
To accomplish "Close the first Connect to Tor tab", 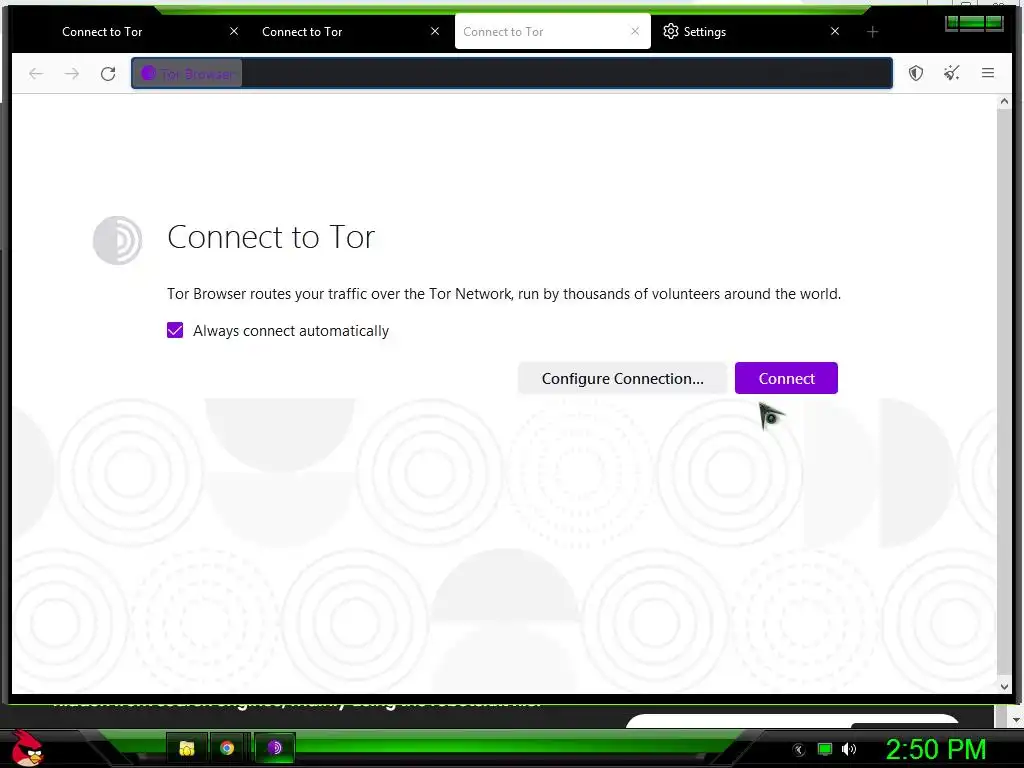I will tap(234, 31).
